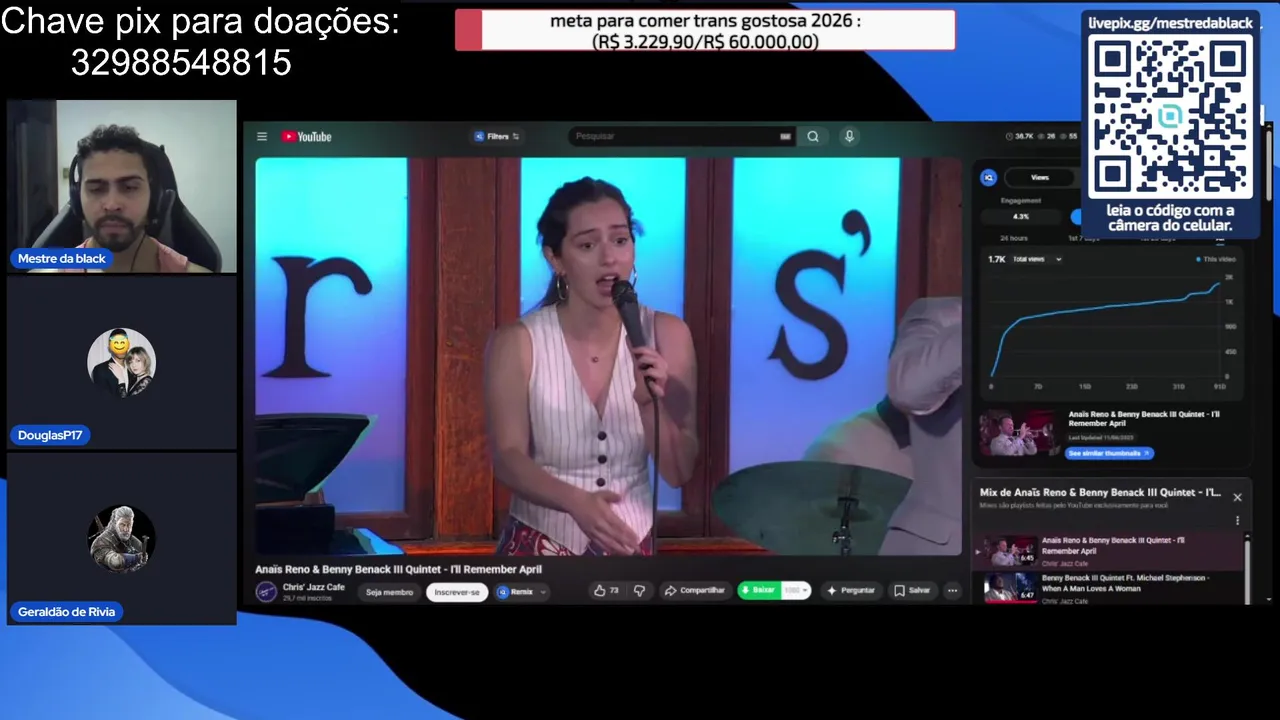This screenshot has height=720, width=1280.
Task: Click DouglasP17 participant avatar
Action: point(121,362)
